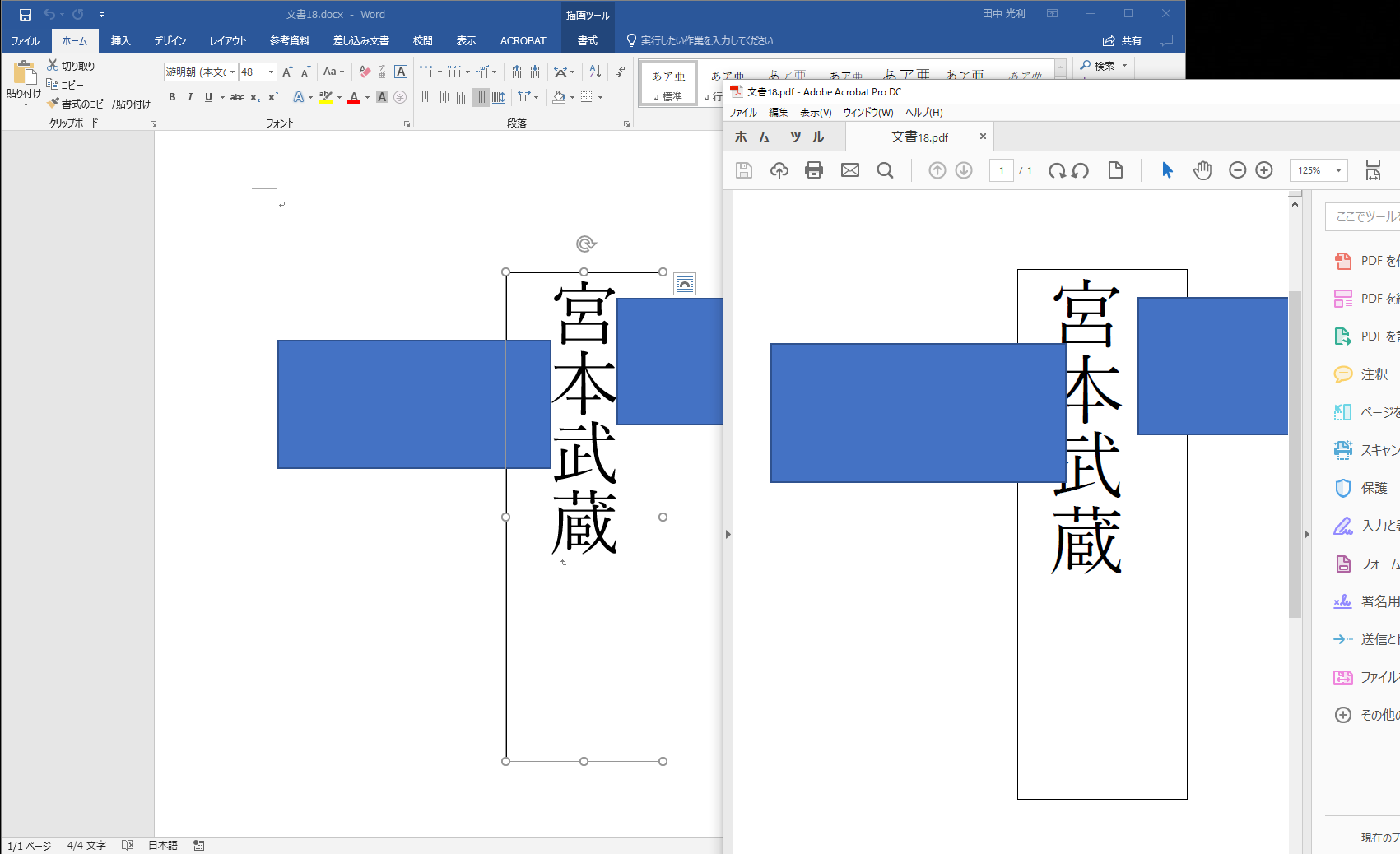
Task: Click the yellow text highlight color button
Action: (326, 97)
